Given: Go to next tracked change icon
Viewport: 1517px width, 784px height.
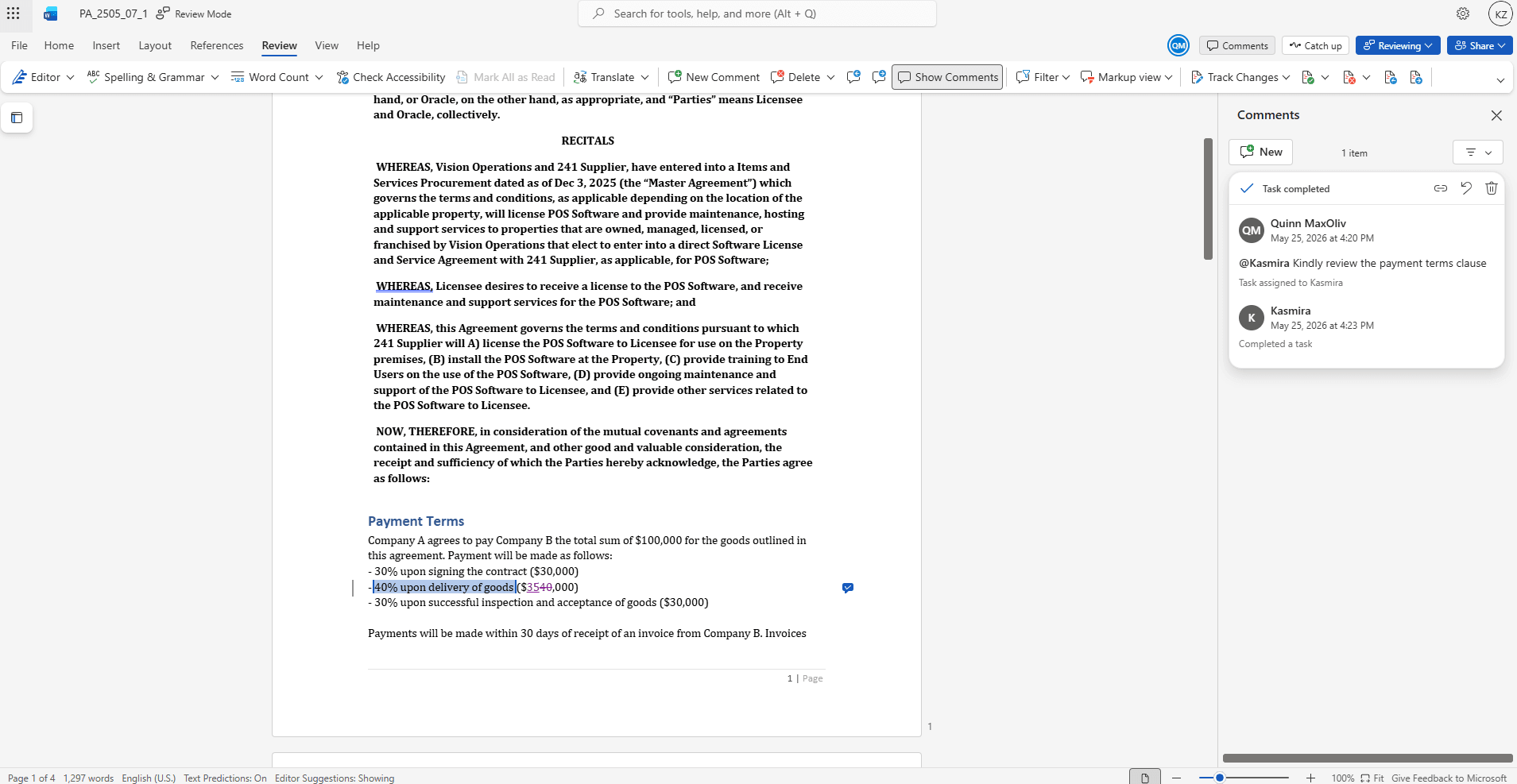Looking at the screenshot, I should pyautogui.click(x=1416, y=77).
